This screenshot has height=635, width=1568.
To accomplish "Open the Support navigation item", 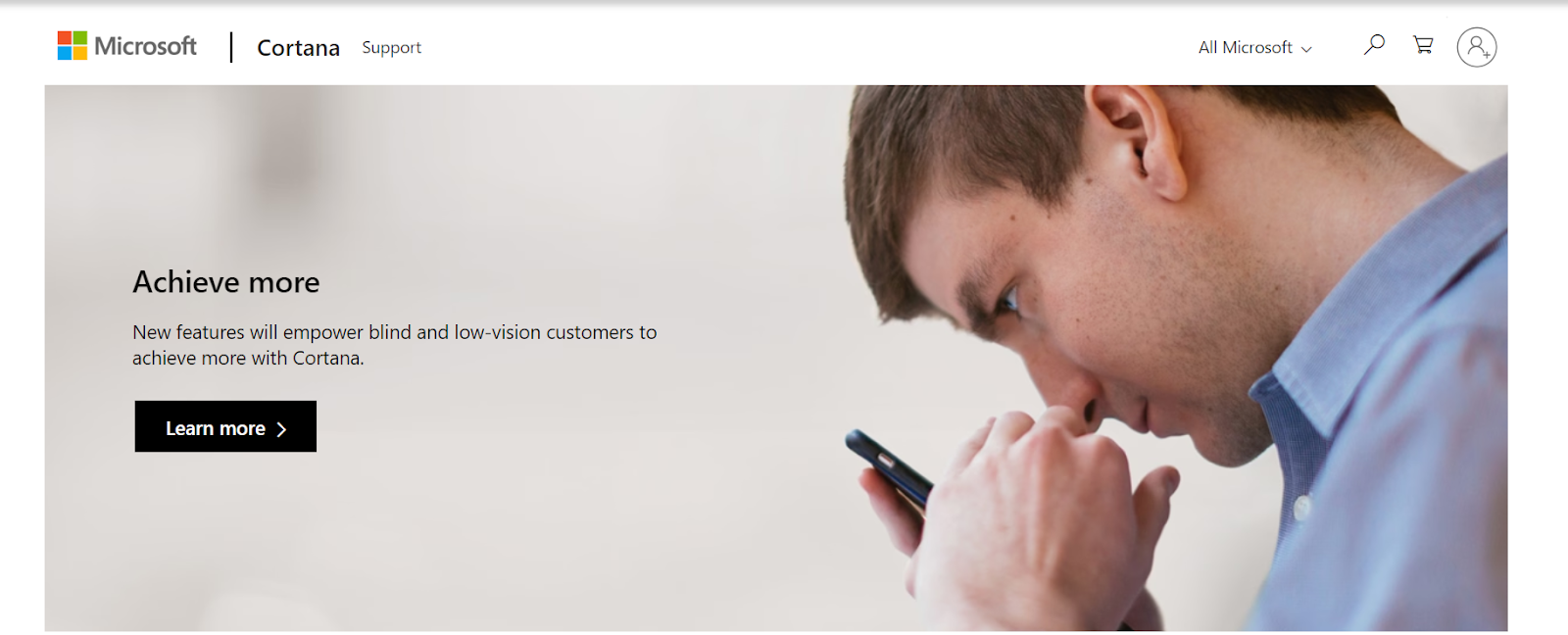I will [391, 47].
